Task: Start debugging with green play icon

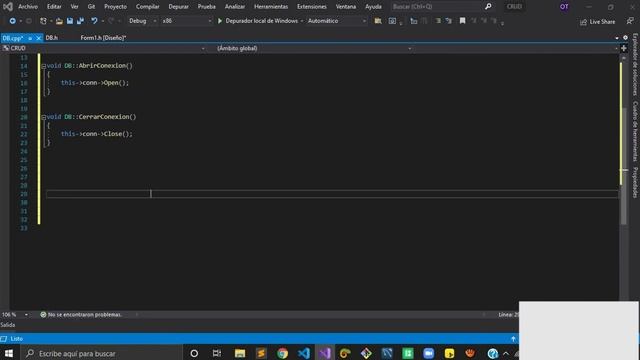Action: tap(220, 21)
